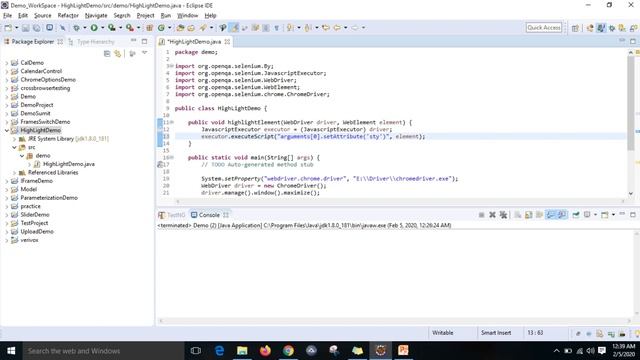Viewport: 640px width, 360px height.
Task: Open the Run menu
Action: point(166,16)
